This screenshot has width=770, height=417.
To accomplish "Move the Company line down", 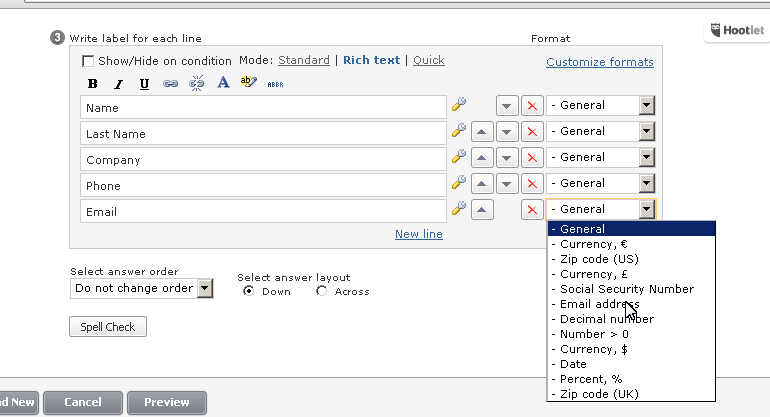I will tap(507, 158).
